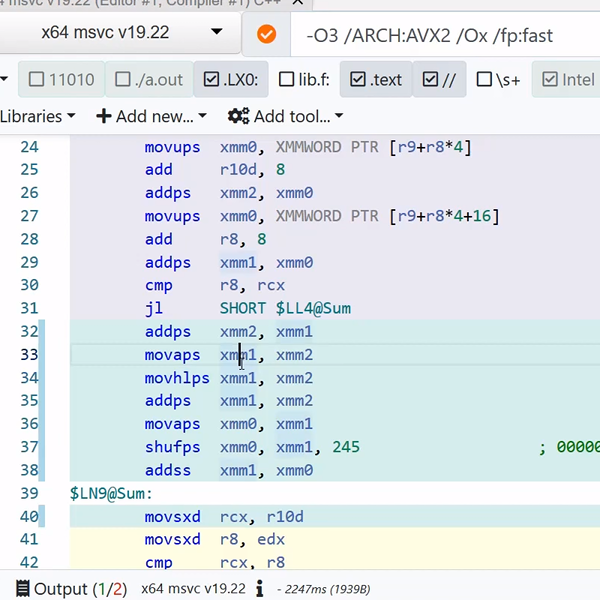The image size is (600, 600).
Task: Click the gears icon beside Add tool
Action: pyautogui.click(x=238, y=117)
